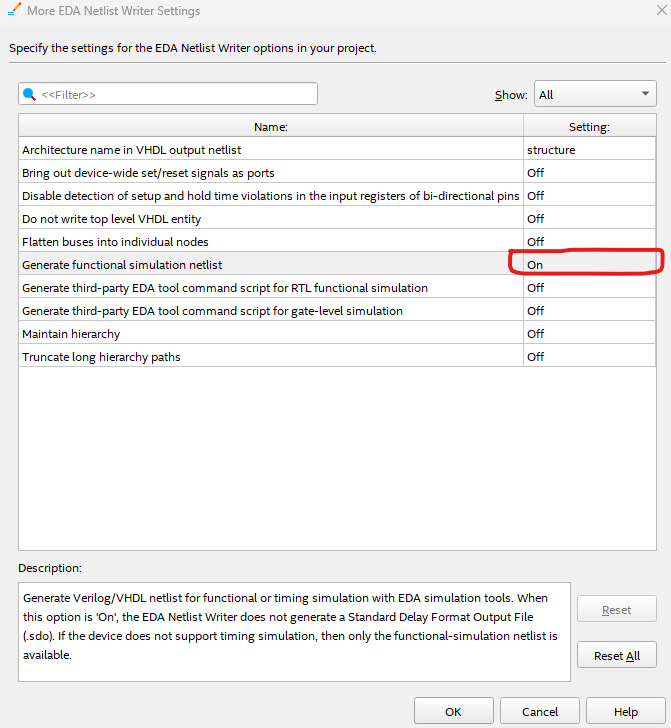Open the Show dropdown set to All
Screen dimensions: 671x728
[x=594, y=95]
